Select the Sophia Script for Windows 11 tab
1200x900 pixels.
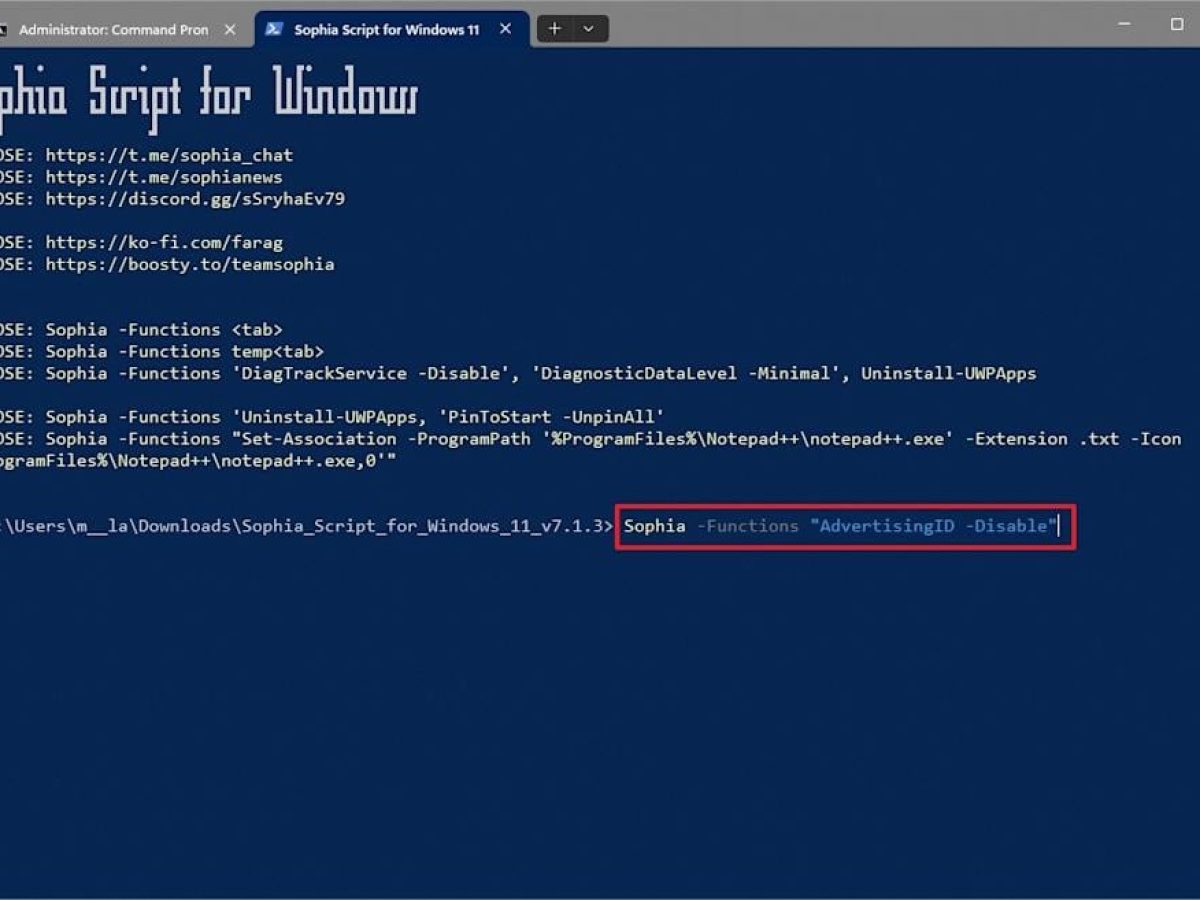click(x=385, y=30)
